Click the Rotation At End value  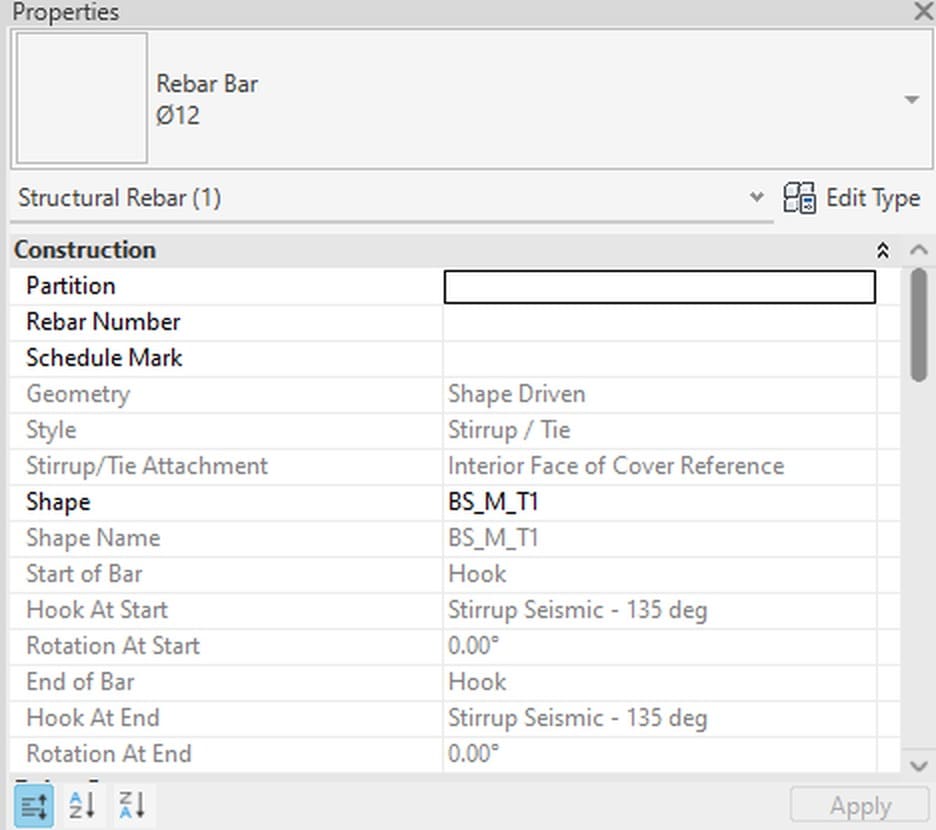[473, 754]
